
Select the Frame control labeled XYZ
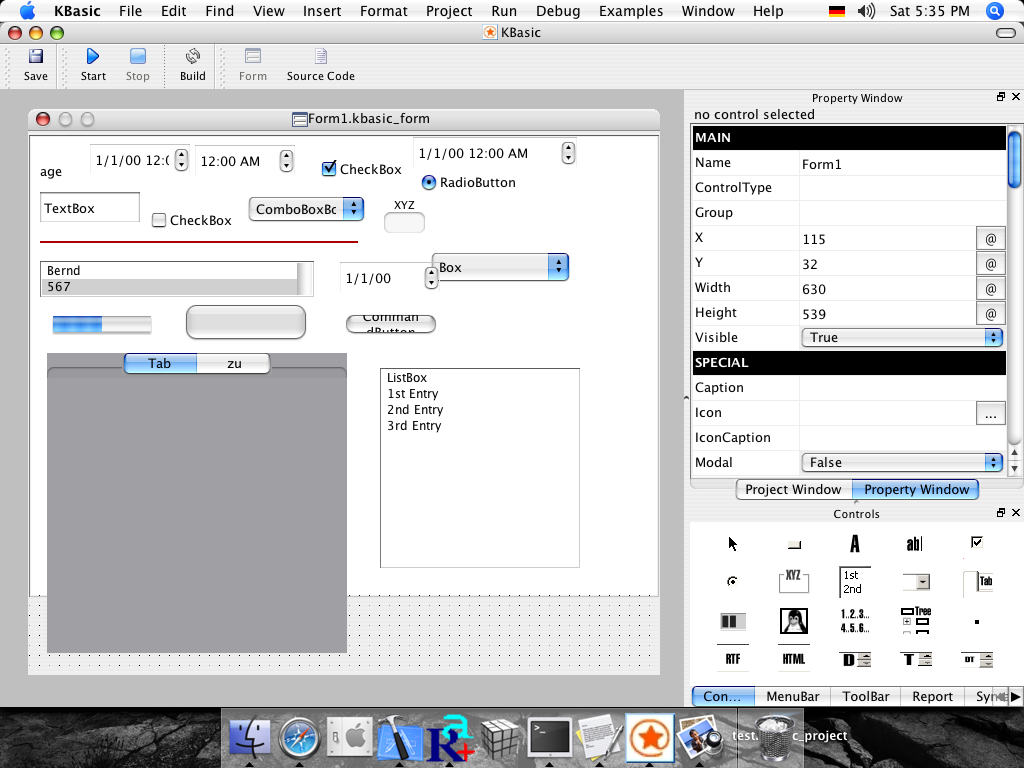[793, 581]
